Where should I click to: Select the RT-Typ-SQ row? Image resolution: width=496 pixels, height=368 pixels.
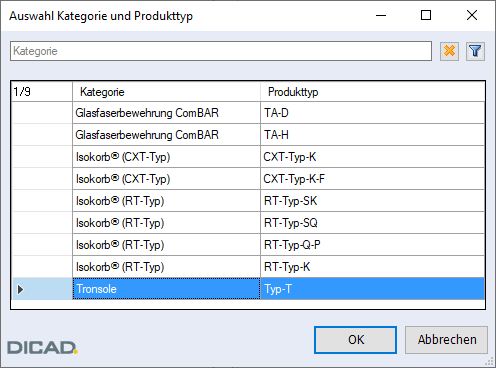click(x=248, y=223)
